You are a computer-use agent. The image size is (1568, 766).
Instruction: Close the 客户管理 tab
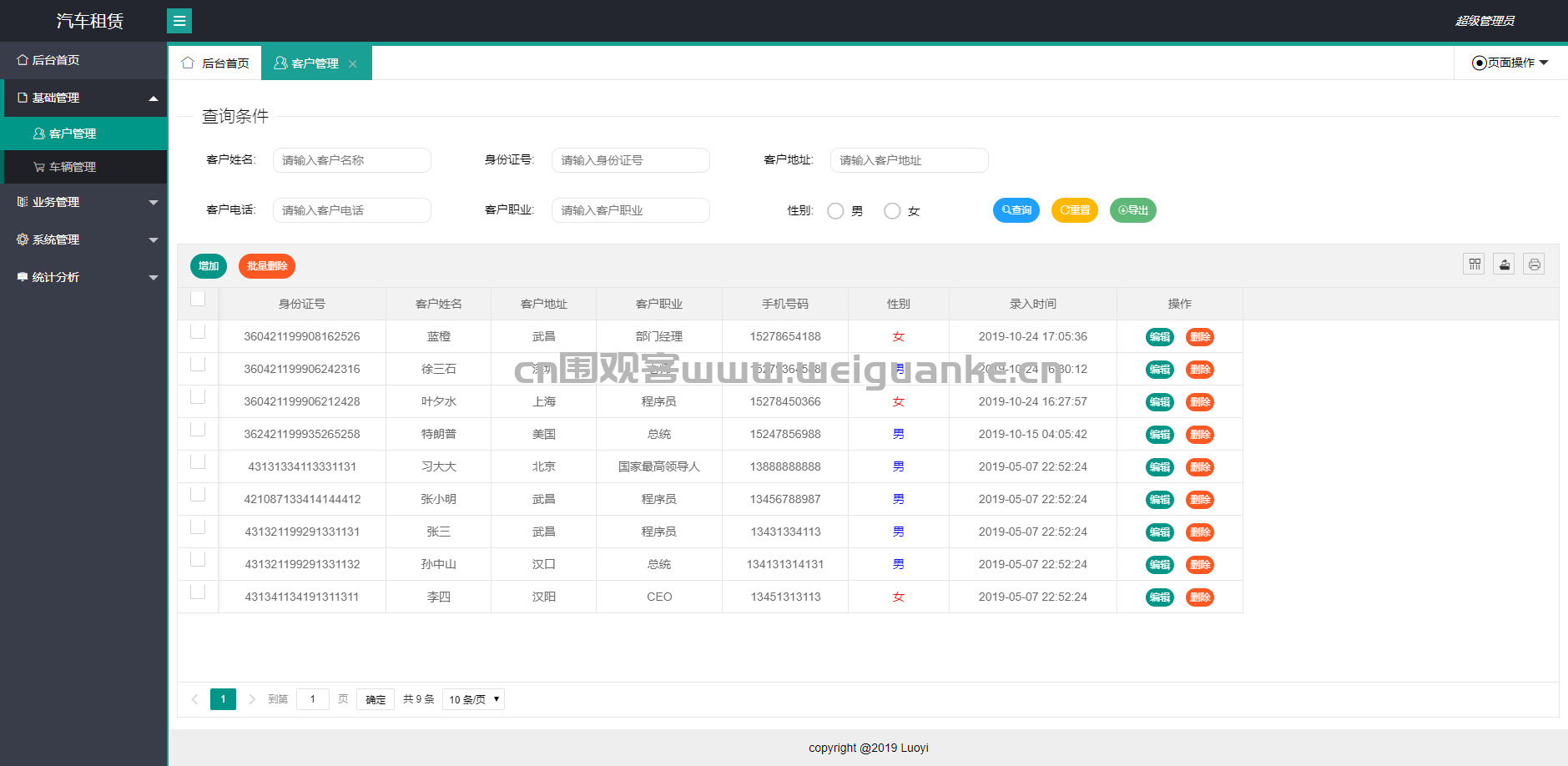pyautogui.click(x=353, y=63)
